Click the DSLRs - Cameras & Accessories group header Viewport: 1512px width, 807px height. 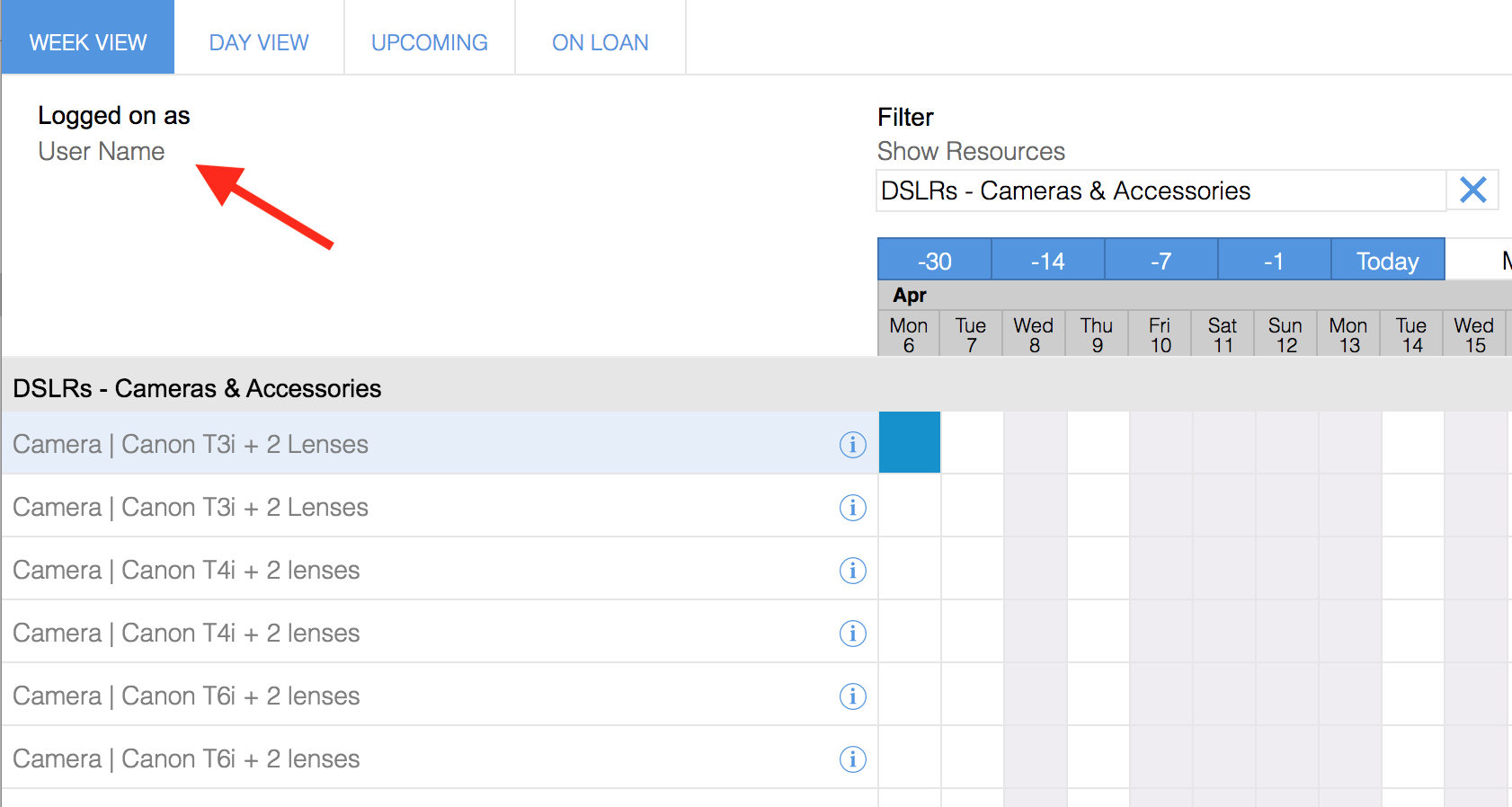click(756, 385)
